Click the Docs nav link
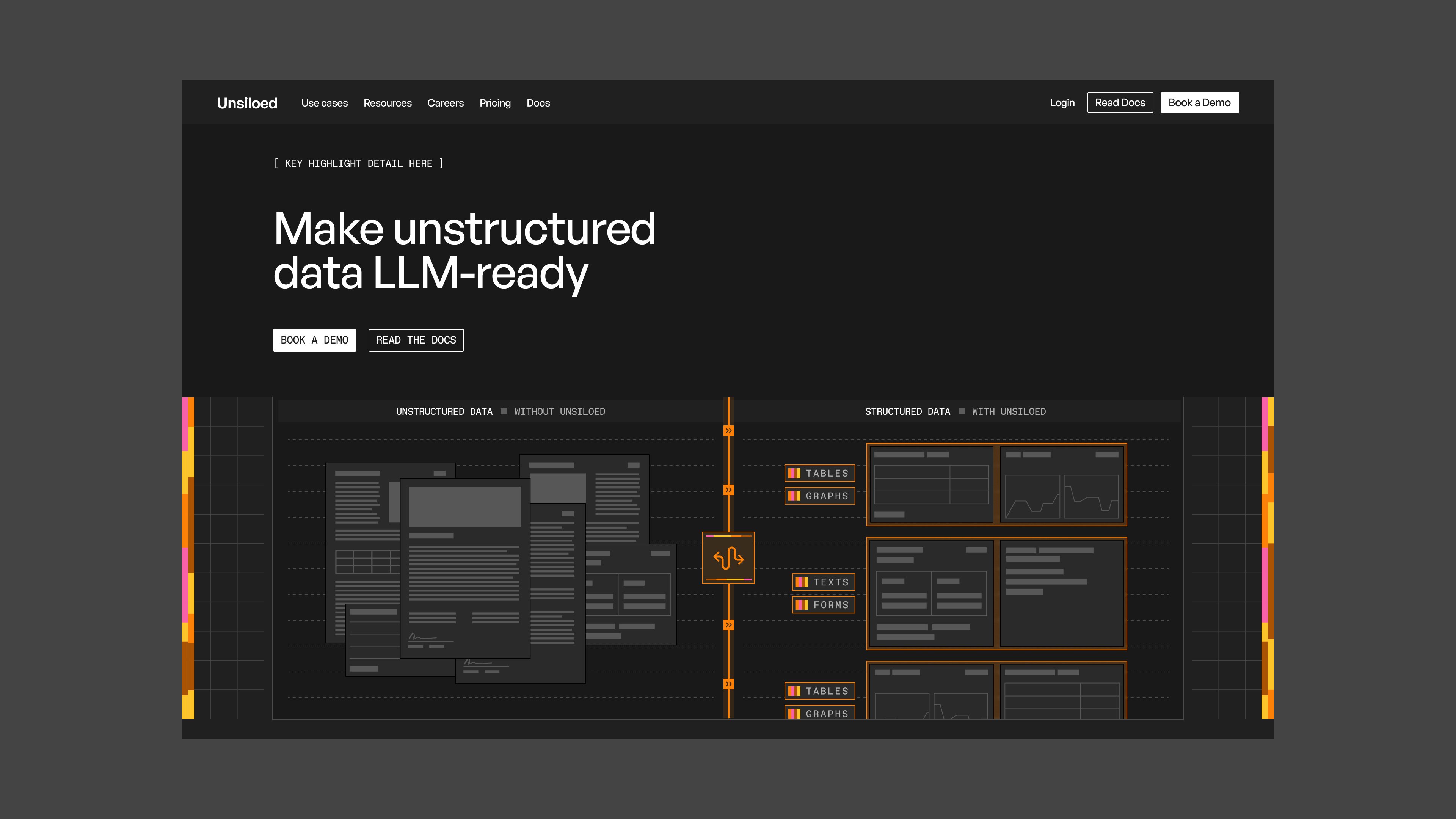Image resolution: width=1456 pixels, height=819 pixels. click(x=538, y=103)
